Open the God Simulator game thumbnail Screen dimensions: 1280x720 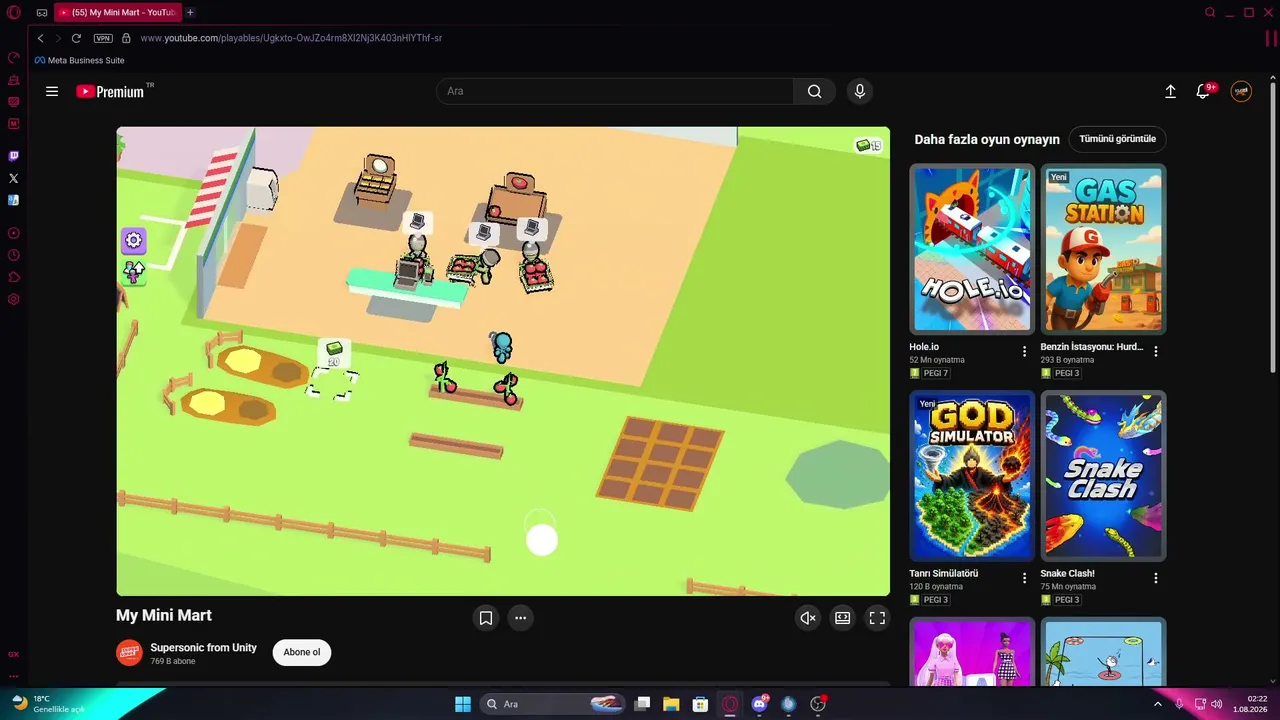coord(972,476)
